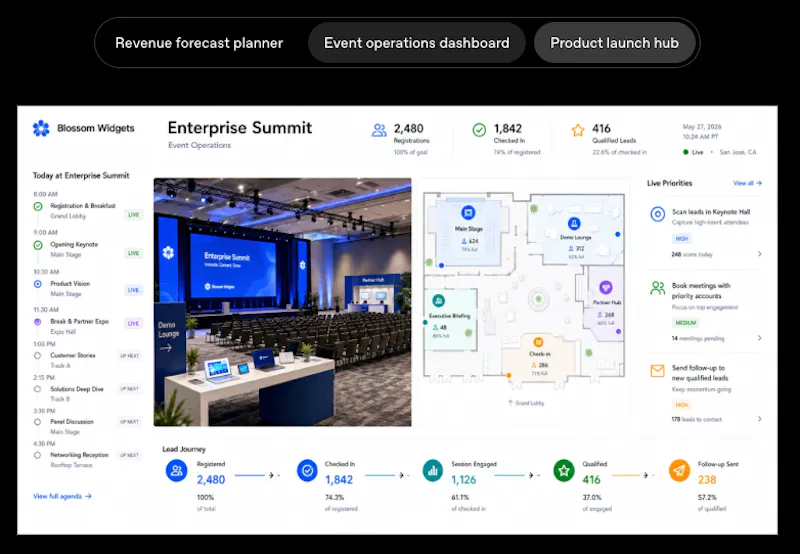Click the Partner Hub icon on floor map
The width and height of the screenshot is (800, 554).
(x=606, y=288)
